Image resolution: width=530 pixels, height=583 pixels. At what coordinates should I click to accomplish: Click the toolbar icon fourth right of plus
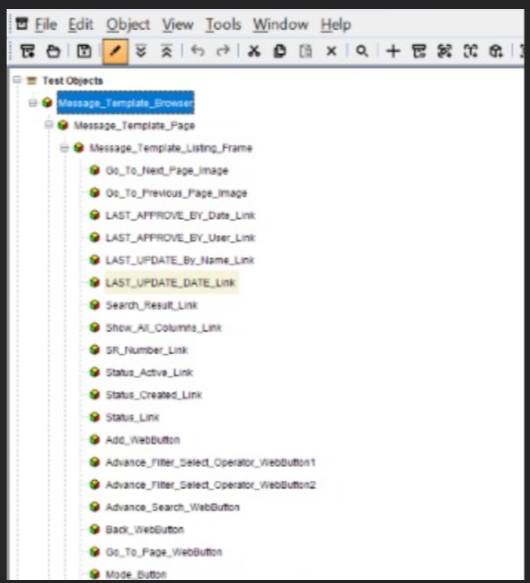[496, 51]
